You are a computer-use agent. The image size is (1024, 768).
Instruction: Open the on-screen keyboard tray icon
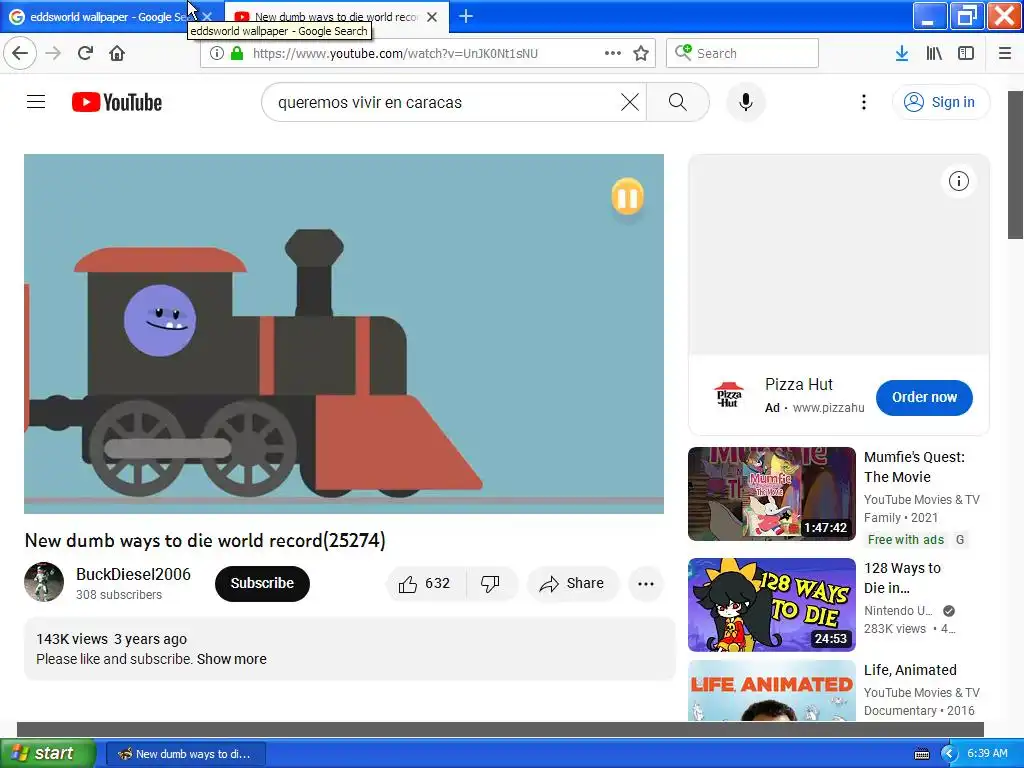pyautogui.click(x=921, y=754)
